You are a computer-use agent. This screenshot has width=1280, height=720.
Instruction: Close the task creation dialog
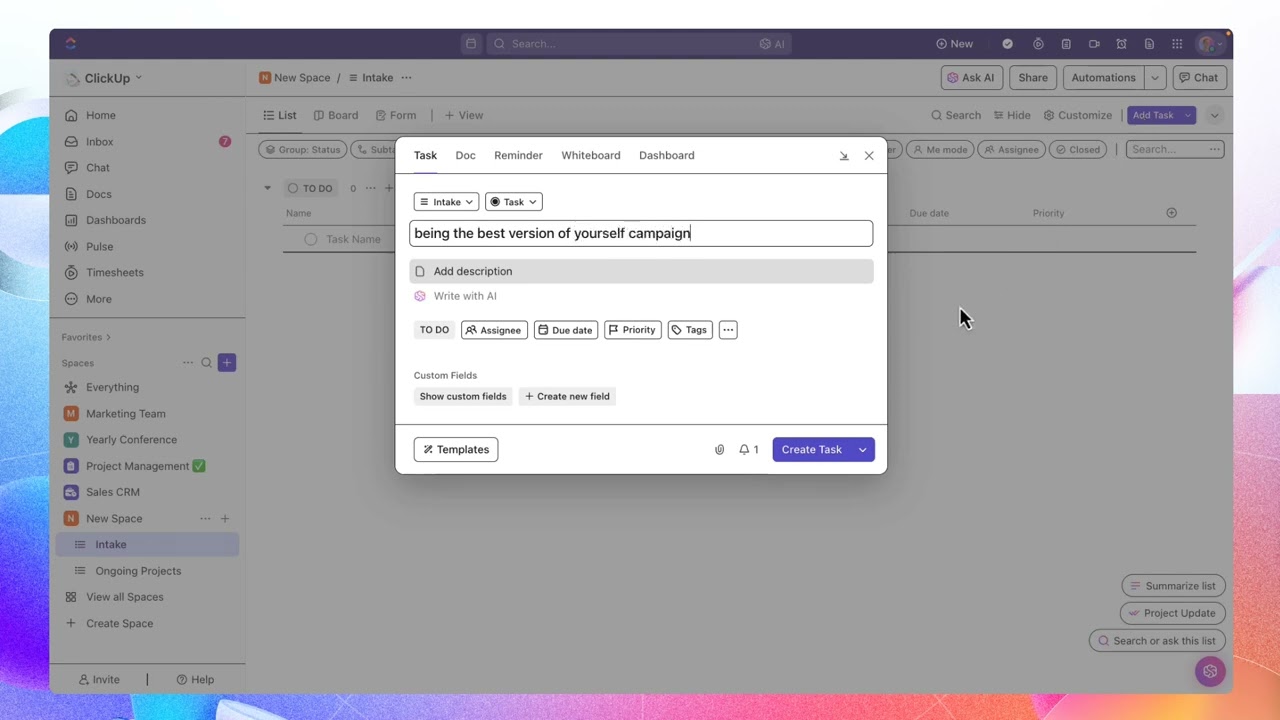(869, 156)
